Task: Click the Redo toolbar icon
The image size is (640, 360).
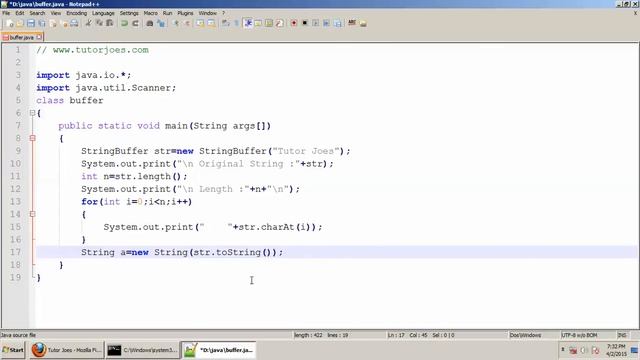Action: pyautogui.click(x=136, y=23)
